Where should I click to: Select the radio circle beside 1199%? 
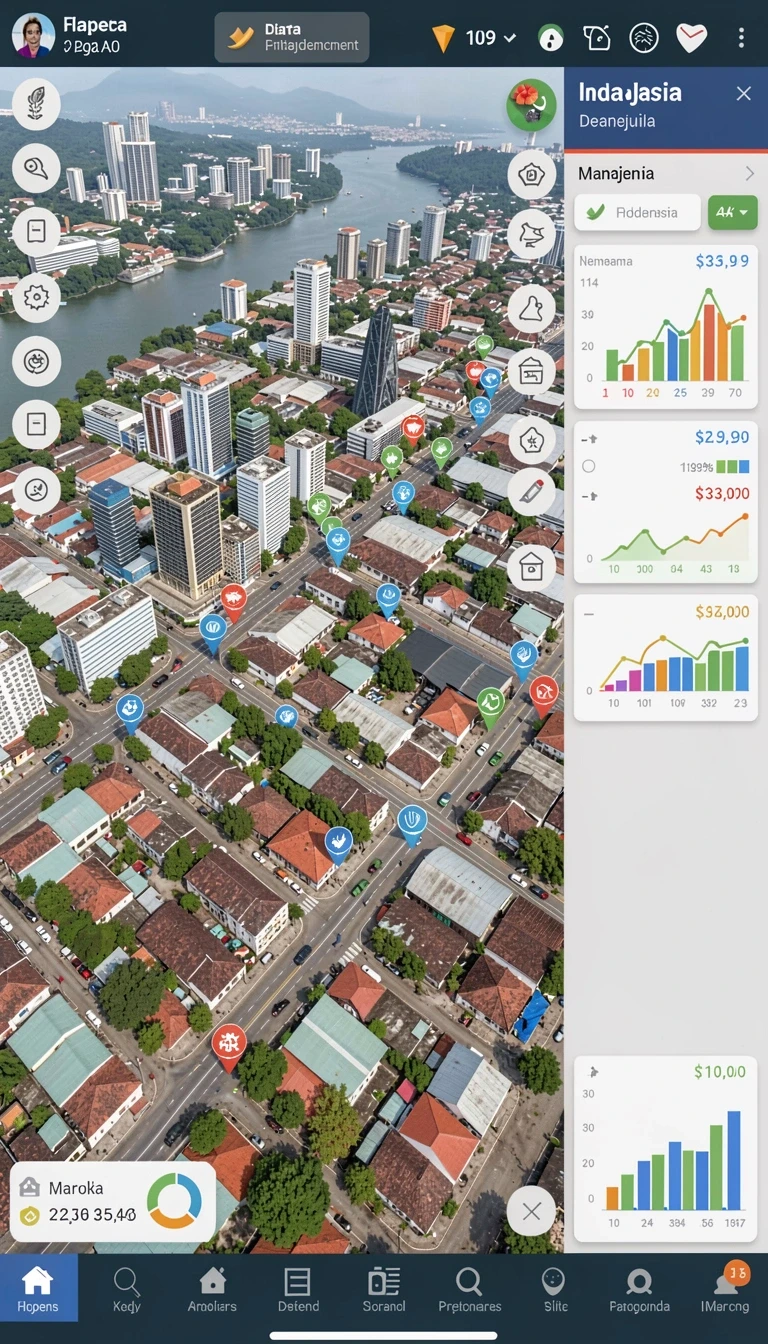[x=588, y=466]
